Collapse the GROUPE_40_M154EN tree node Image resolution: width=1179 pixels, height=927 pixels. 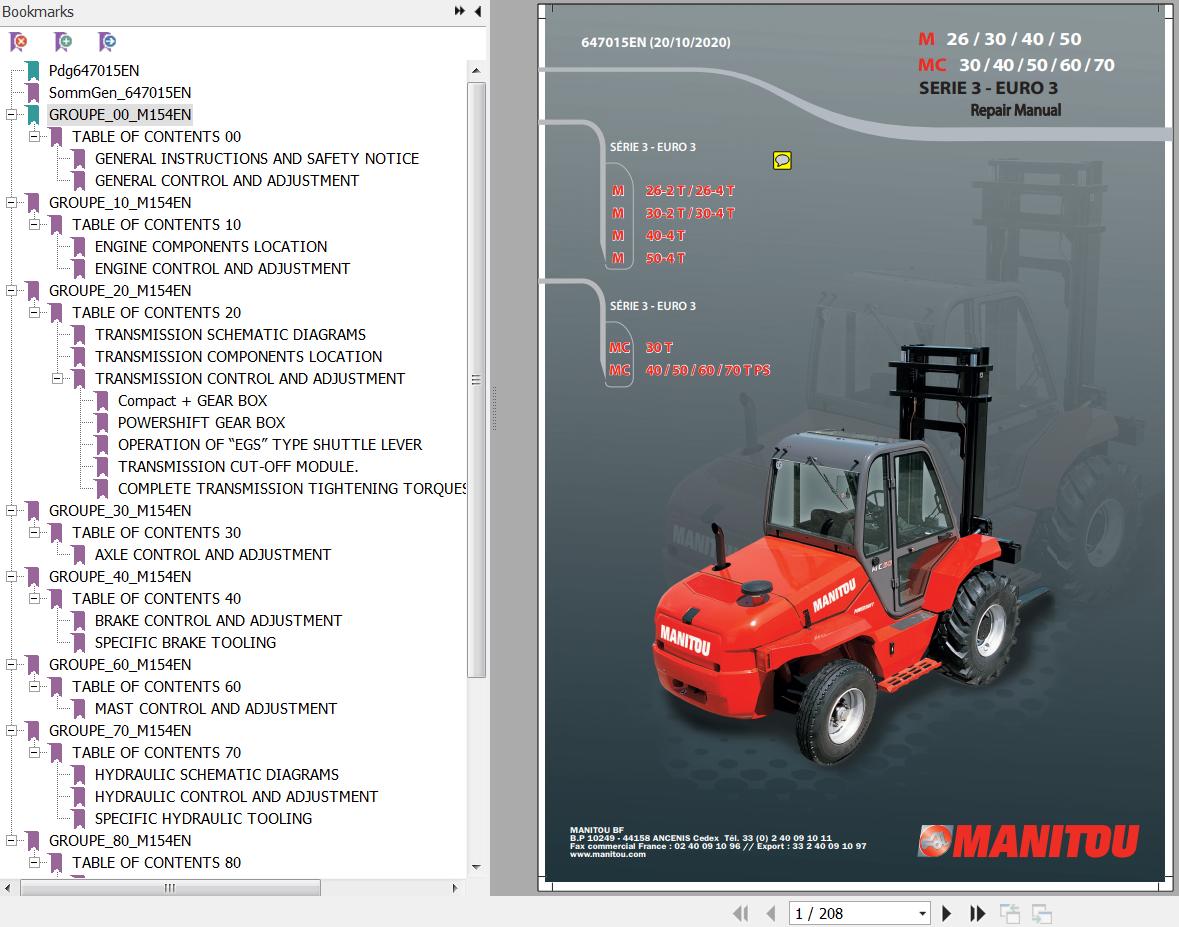point(11,577)
